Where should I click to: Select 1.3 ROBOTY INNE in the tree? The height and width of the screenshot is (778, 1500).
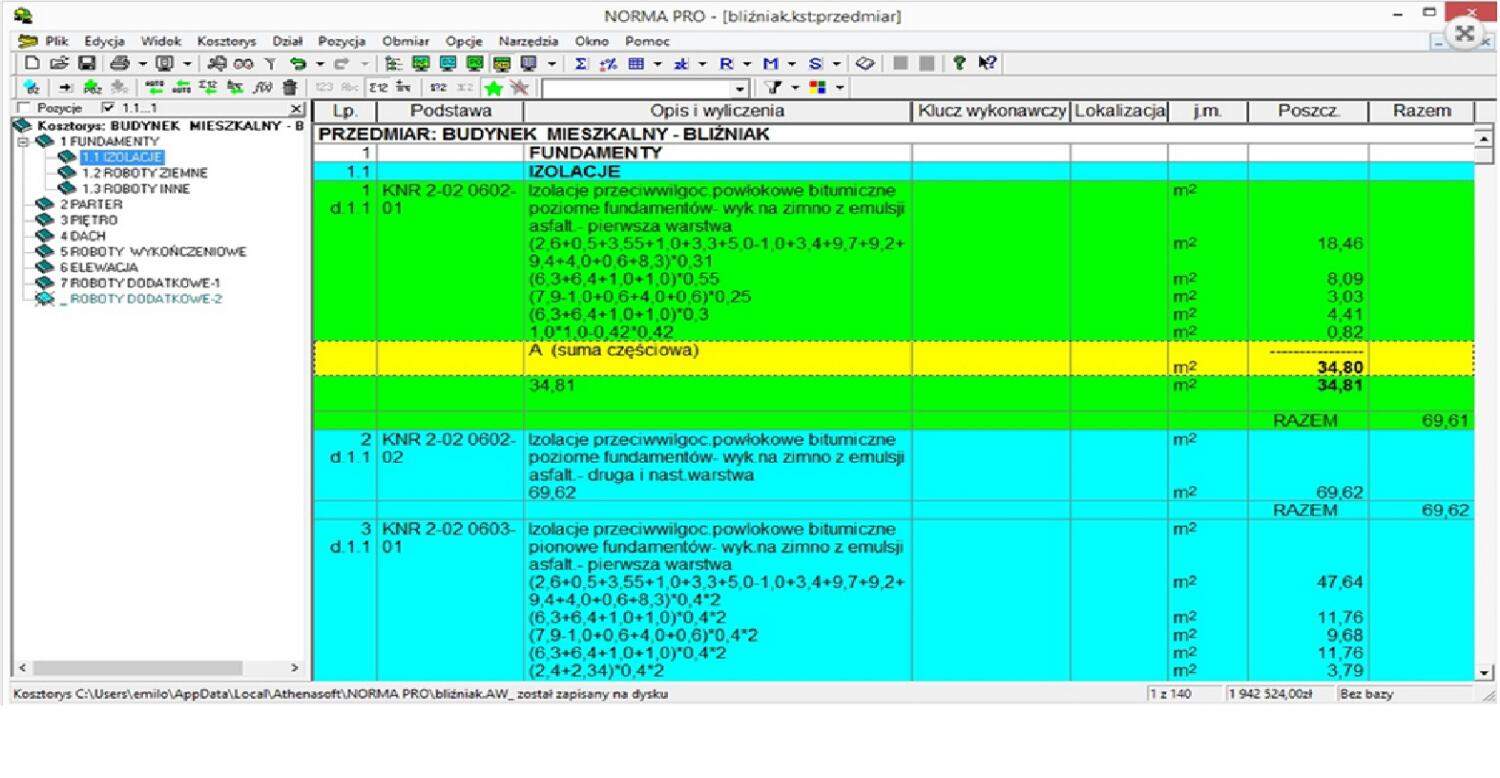tap(135, 188)
